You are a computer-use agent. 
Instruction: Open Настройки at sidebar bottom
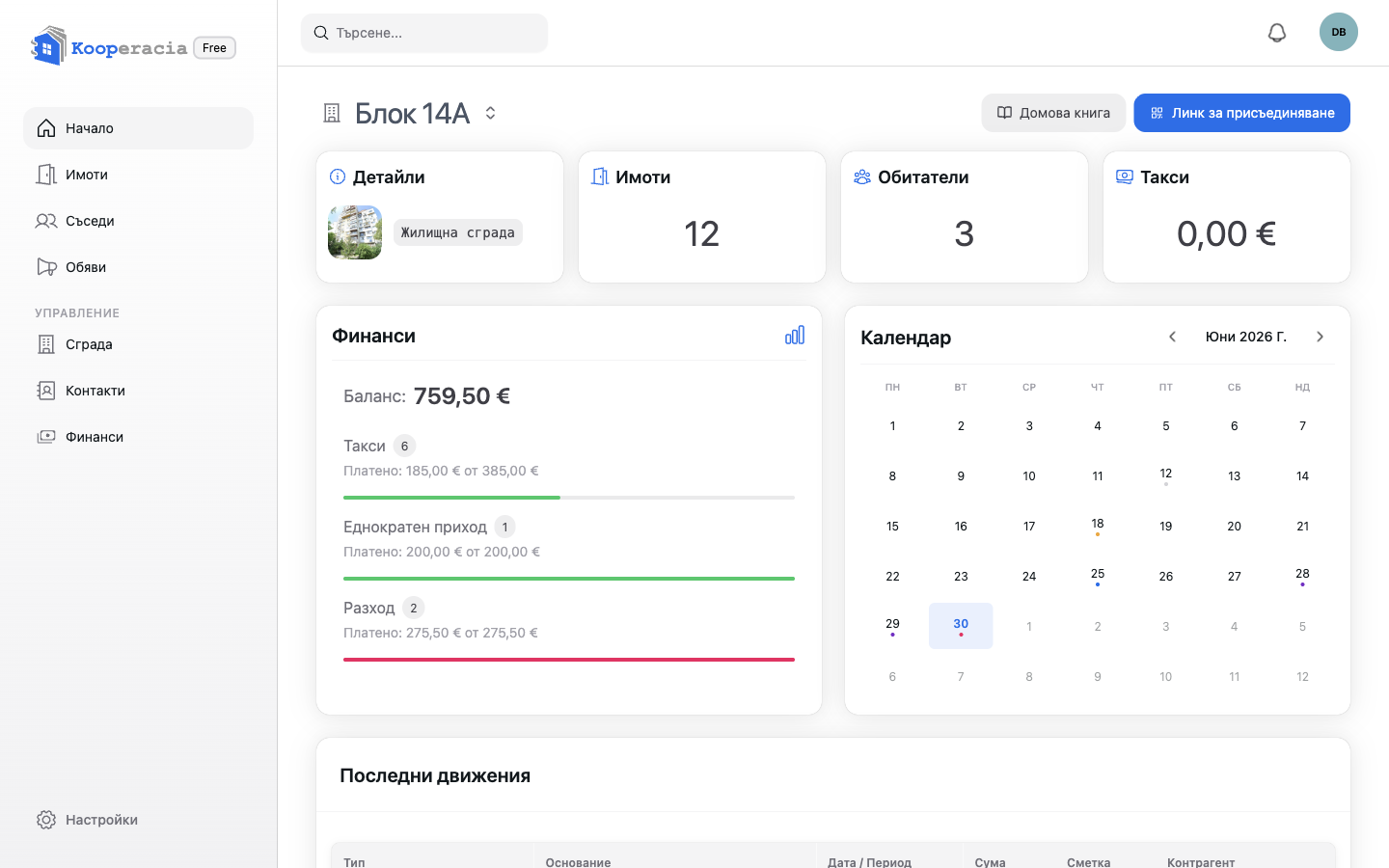click(138, 820)
